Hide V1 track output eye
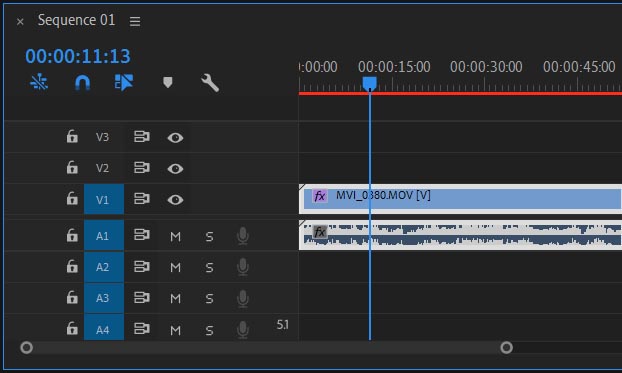622x373 pixels. click(175, 200)
